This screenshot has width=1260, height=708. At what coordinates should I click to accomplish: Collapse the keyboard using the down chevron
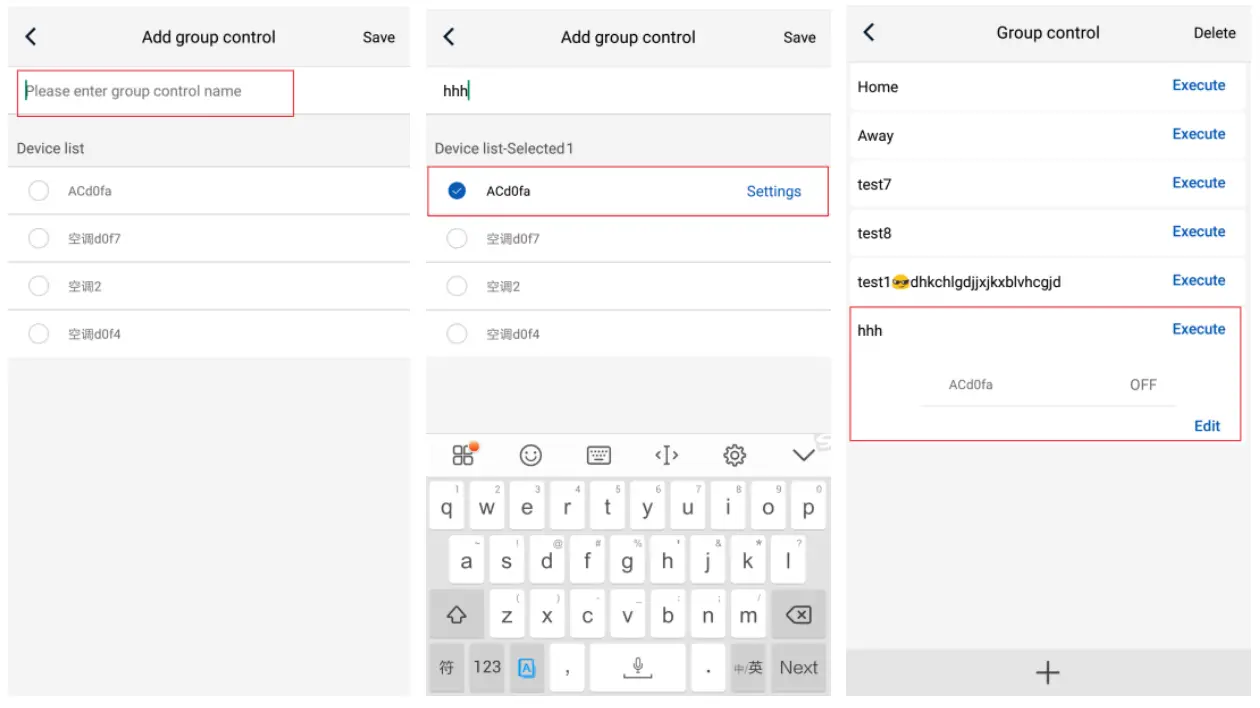tap(800, 453)
